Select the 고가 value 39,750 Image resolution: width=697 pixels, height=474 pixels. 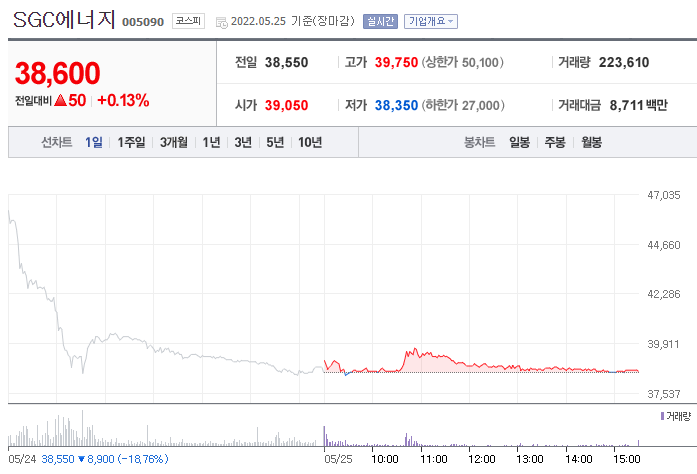(x=396, y=62)
